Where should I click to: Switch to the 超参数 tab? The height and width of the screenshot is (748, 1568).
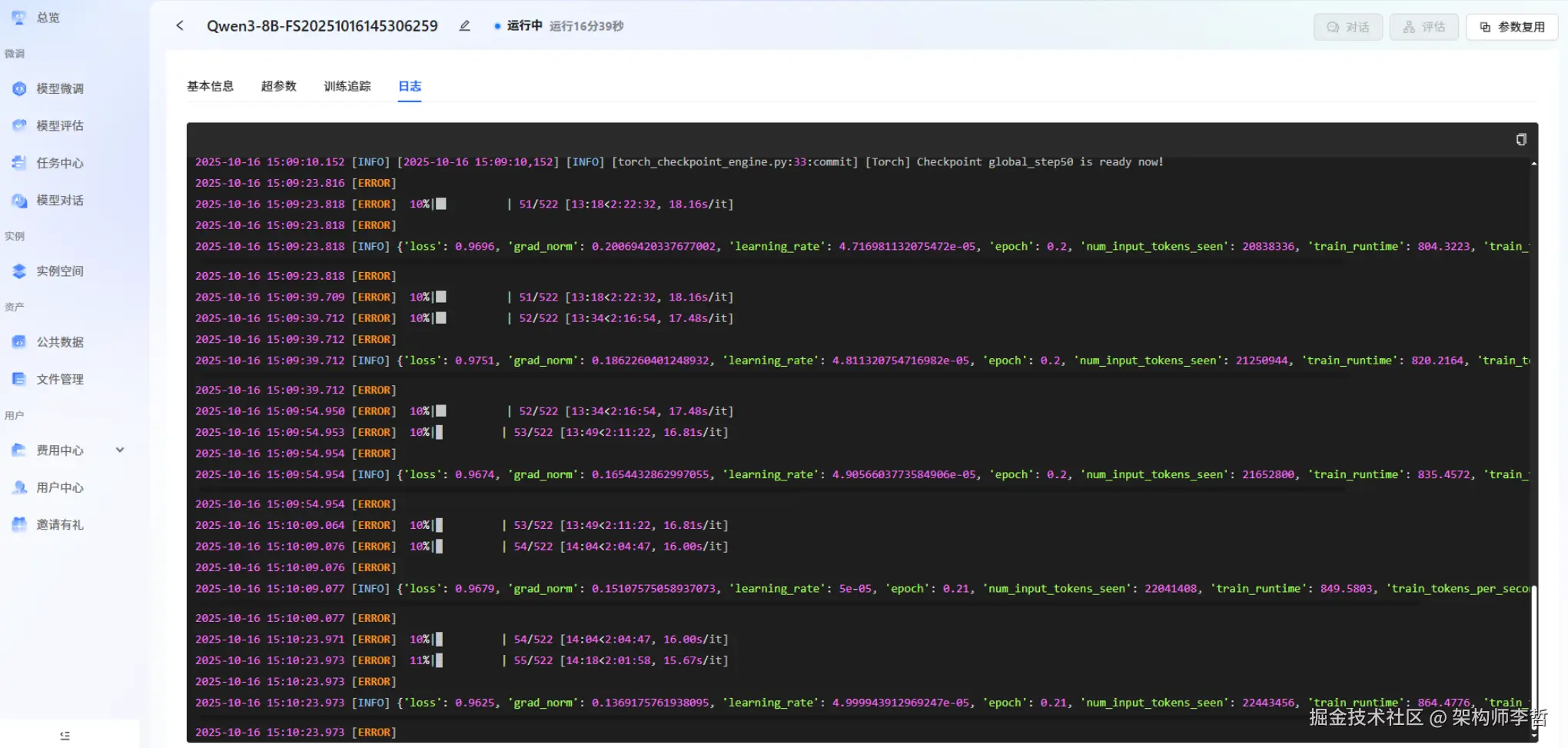coord(278,86)
